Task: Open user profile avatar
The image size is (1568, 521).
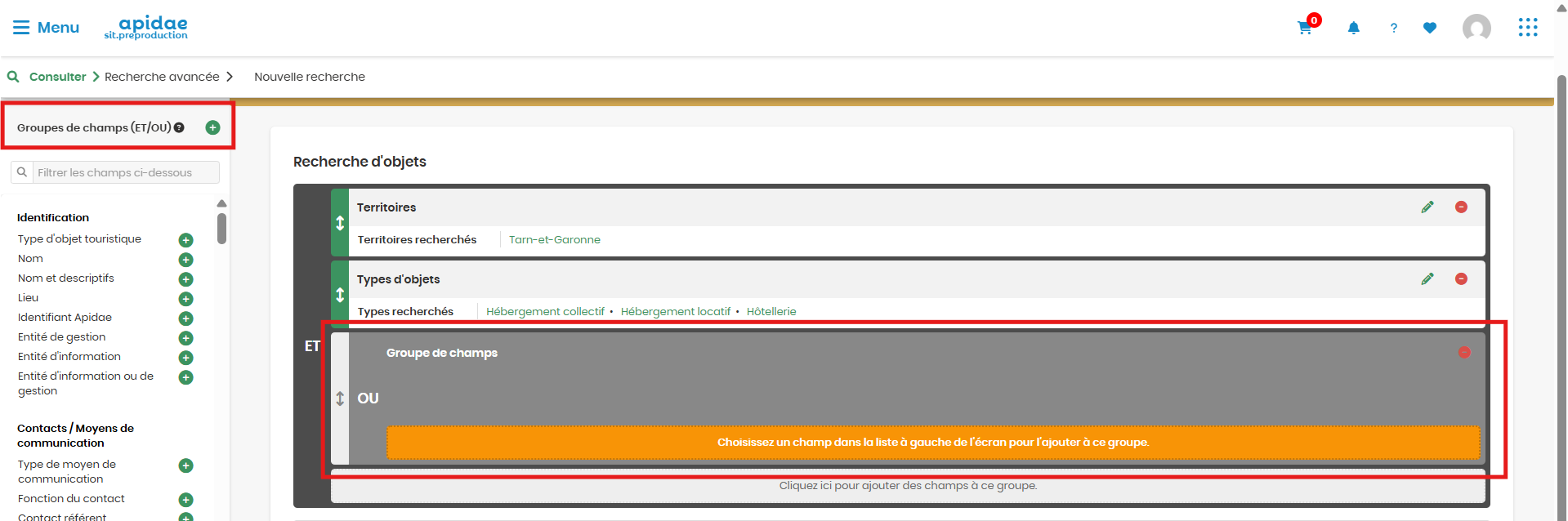Action: click(1476, 28)
